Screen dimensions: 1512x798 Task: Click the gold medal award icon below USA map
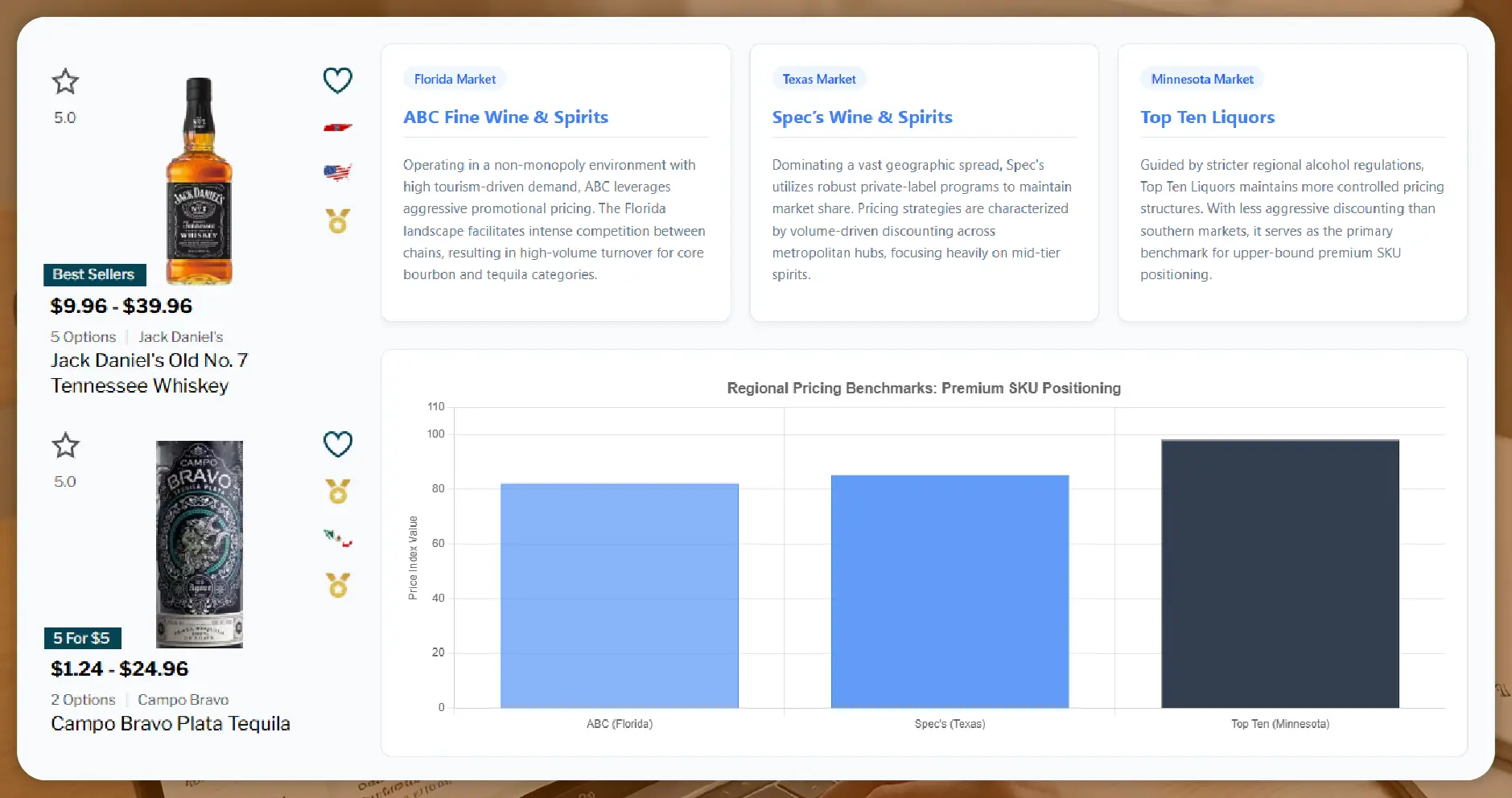pyautogui.click(x=337, y=220)
